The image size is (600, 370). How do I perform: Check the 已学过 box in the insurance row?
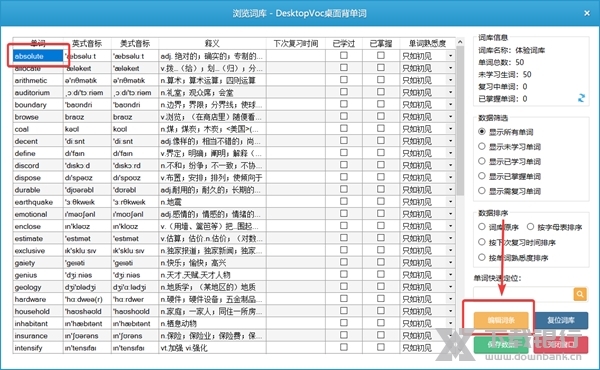[x=344, y=335]
